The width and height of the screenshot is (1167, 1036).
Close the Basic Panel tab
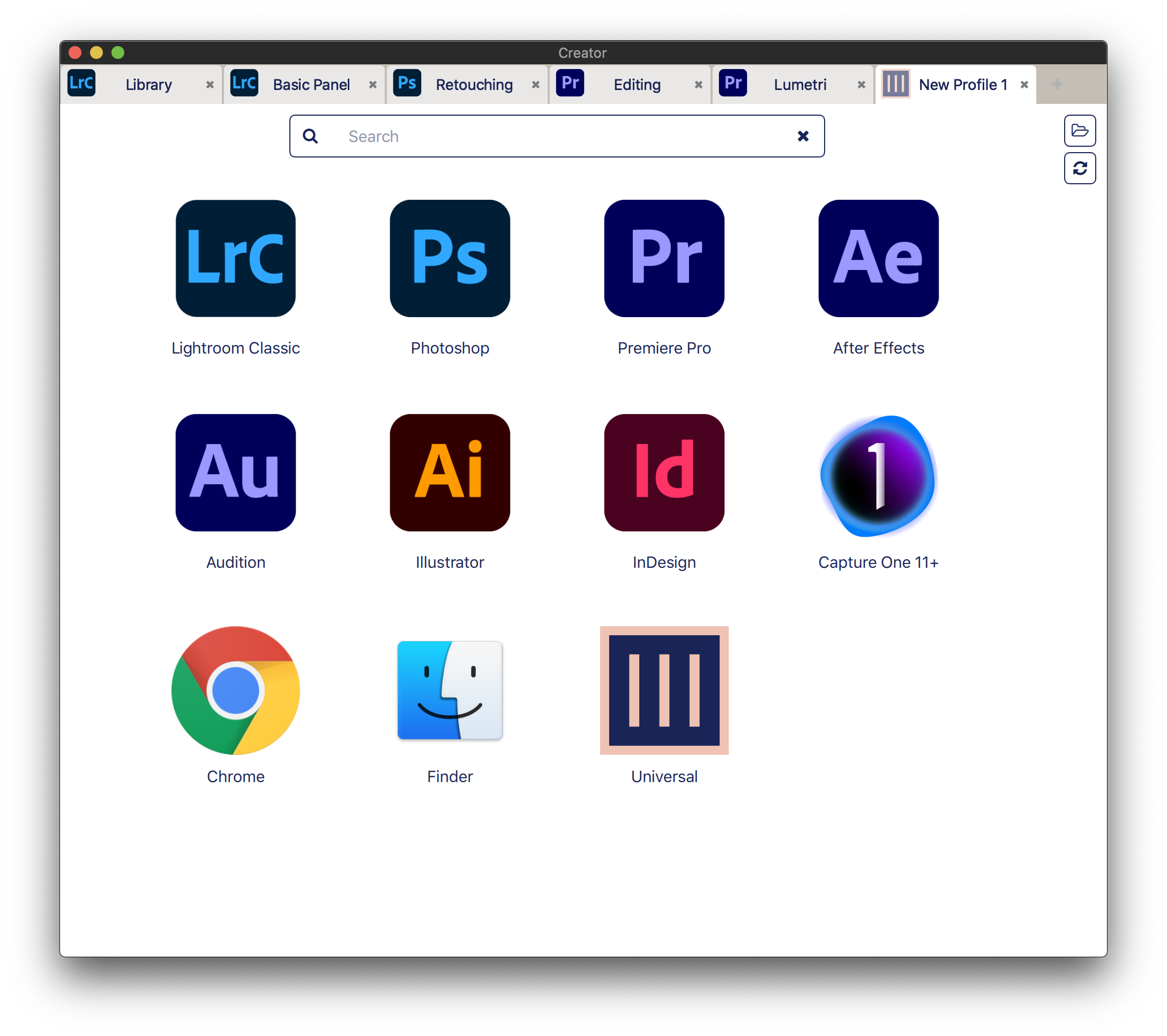point(372,85)
